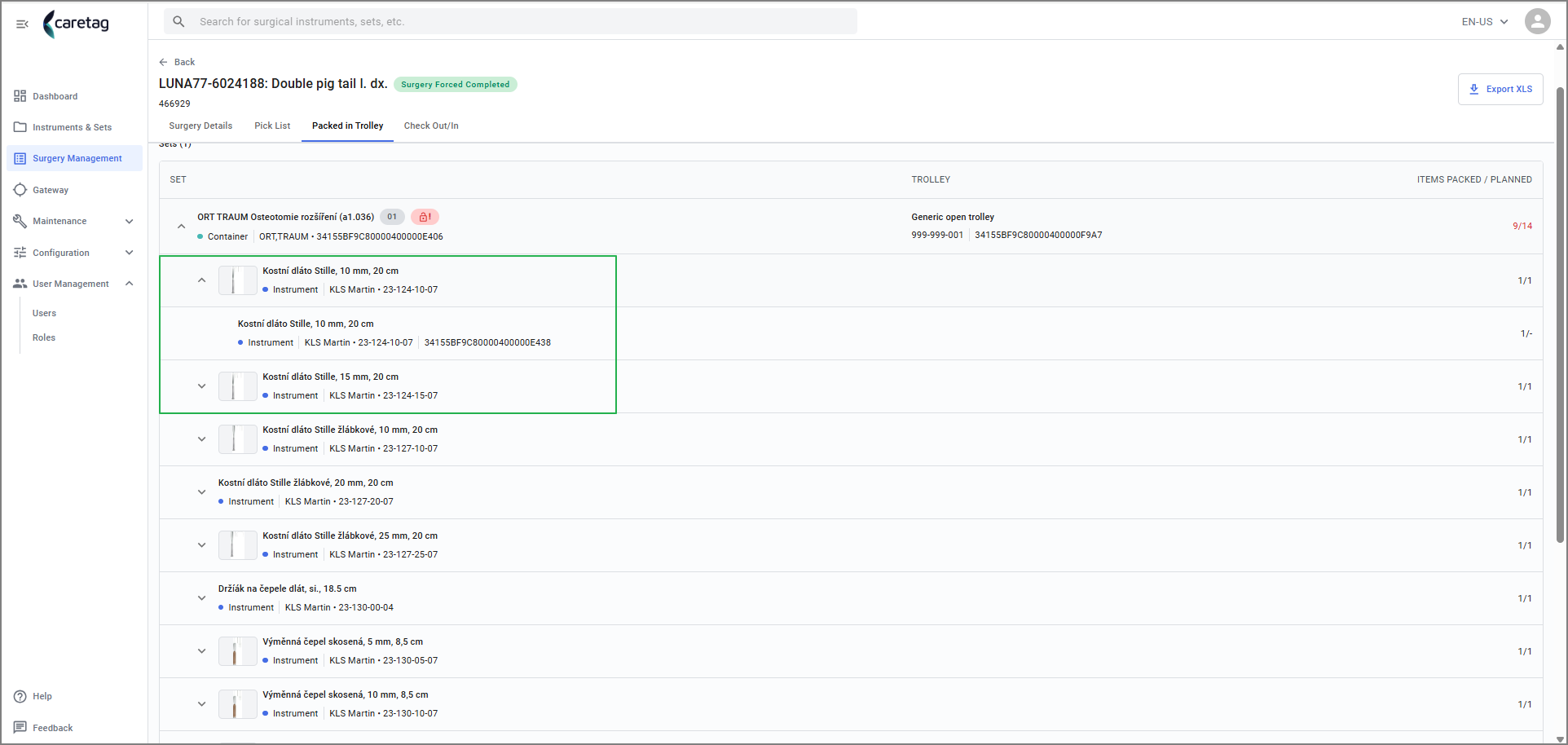
Task: Click the Help question mark icon
Action: point(20,696)
